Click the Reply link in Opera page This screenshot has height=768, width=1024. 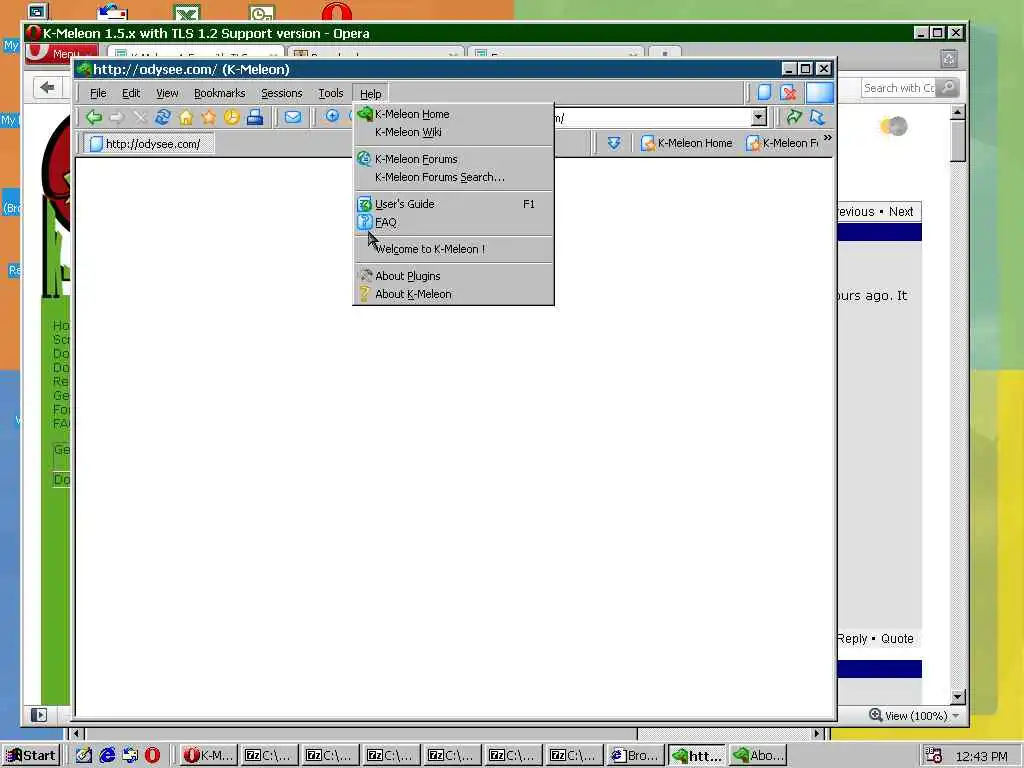point(852,639)
